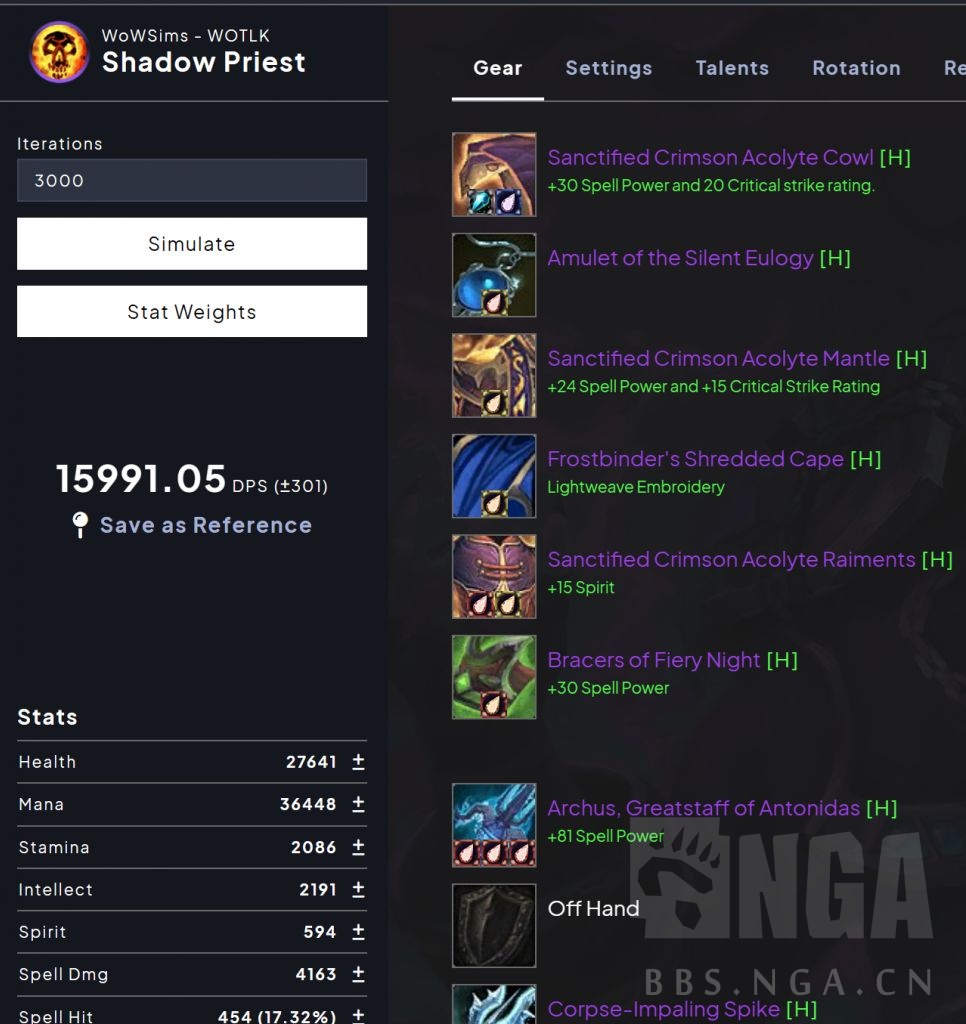Screen dimensions: 966x1024
Task: Switch to the Settings tab
Action: point(609,68)
